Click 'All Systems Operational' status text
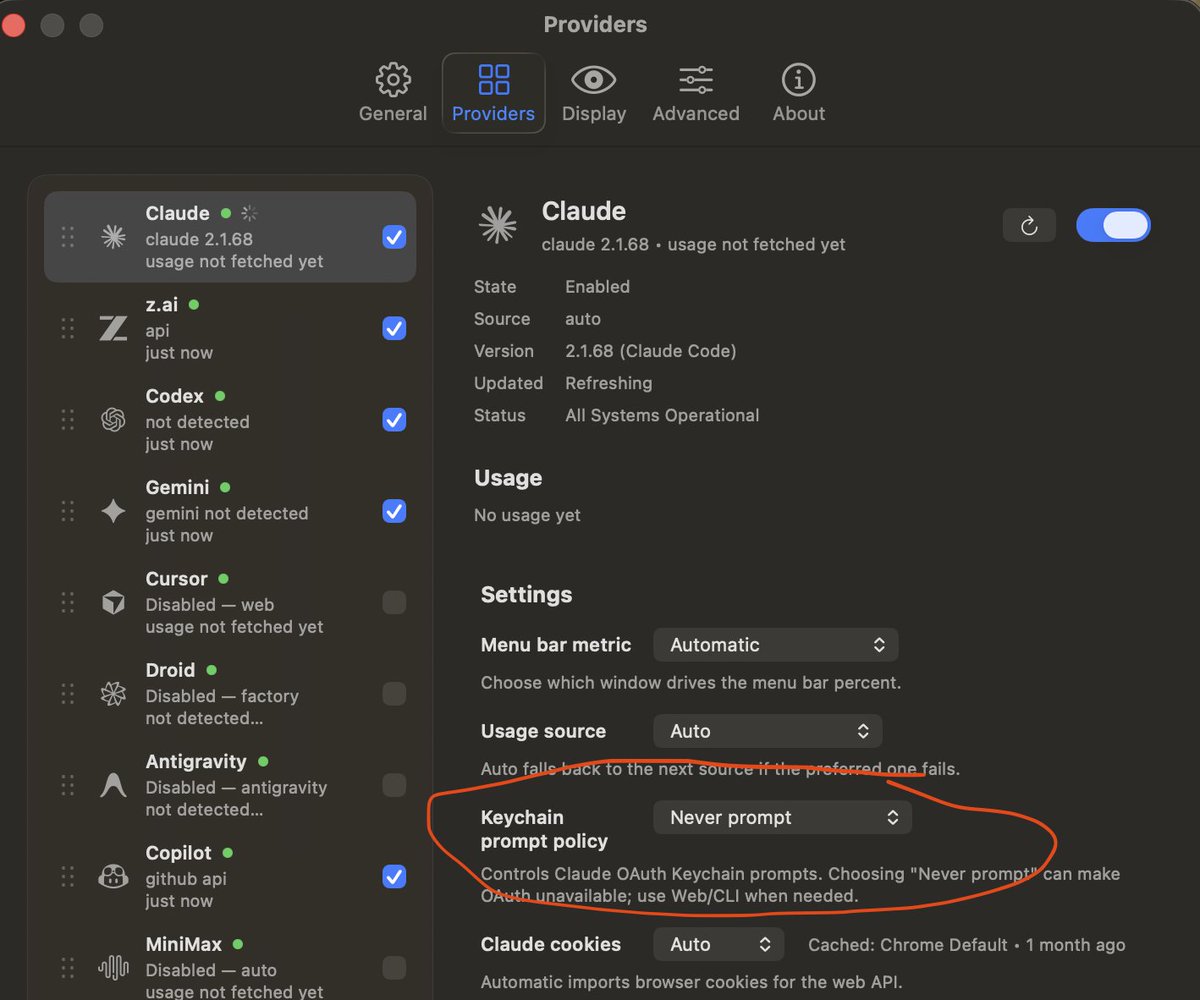1200x1000 pixels. pos(662,415)
